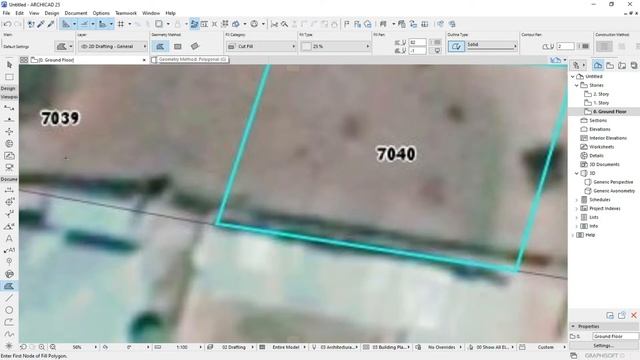Click the fill type 25% preview swatch
Viewport: 640px width, 360px height.
coord(306,46)
